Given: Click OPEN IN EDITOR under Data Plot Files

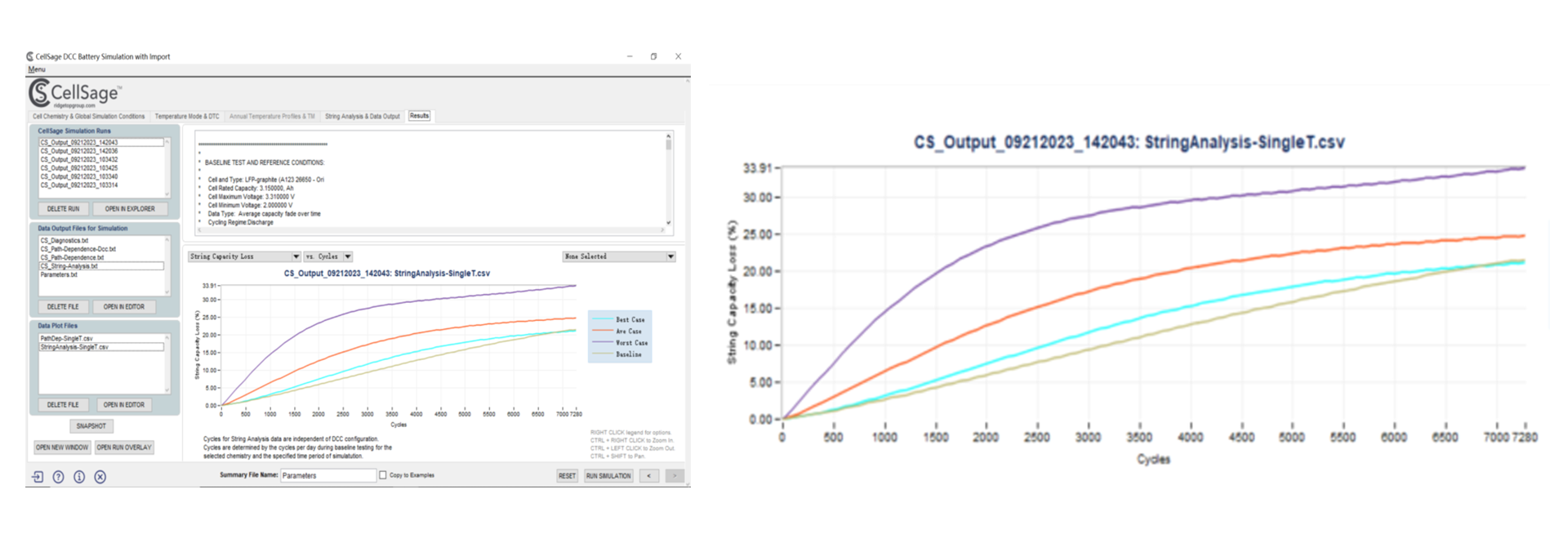Looking at the screenshot, I should 123,405.
